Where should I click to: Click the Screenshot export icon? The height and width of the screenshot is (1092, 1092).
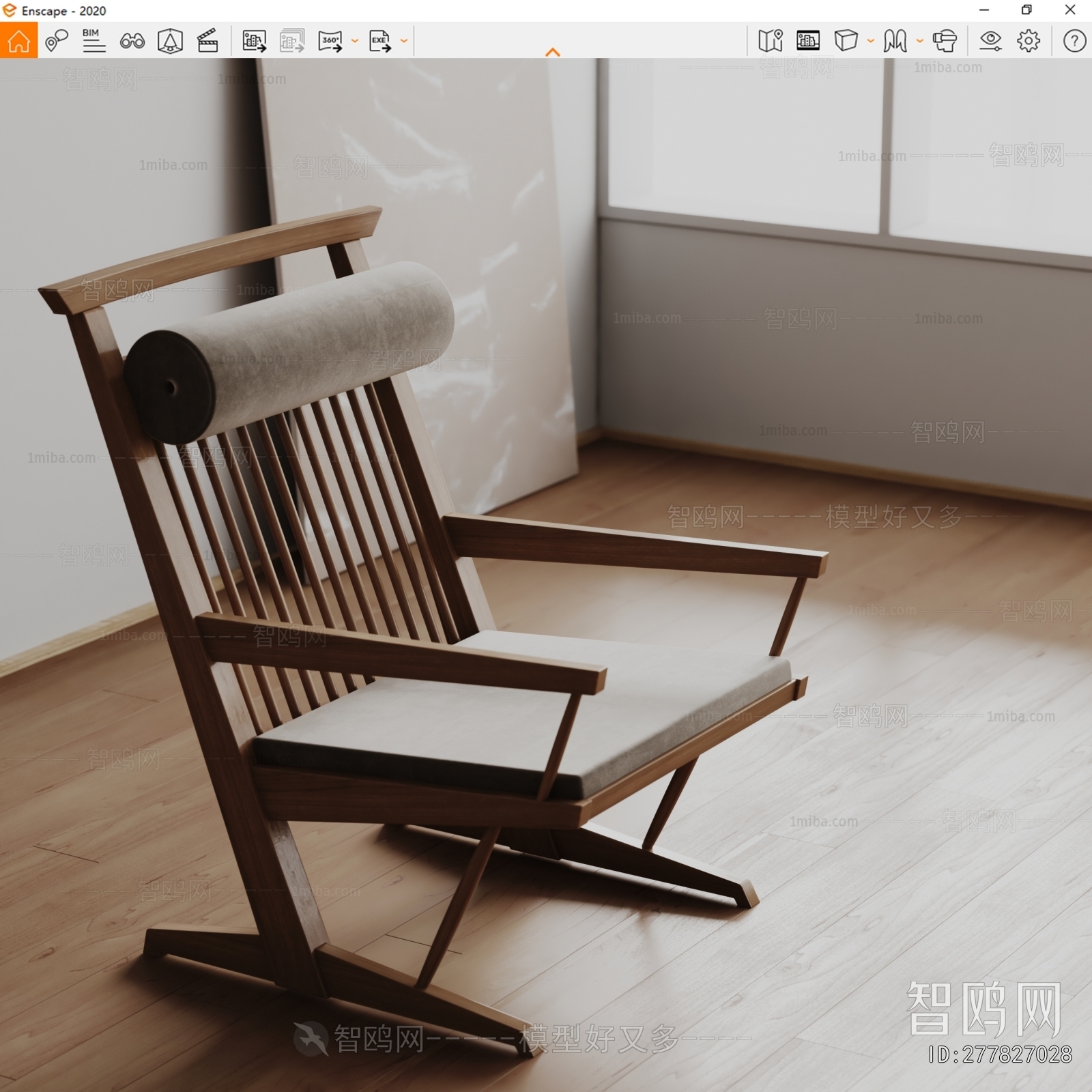tap(254, 41)
